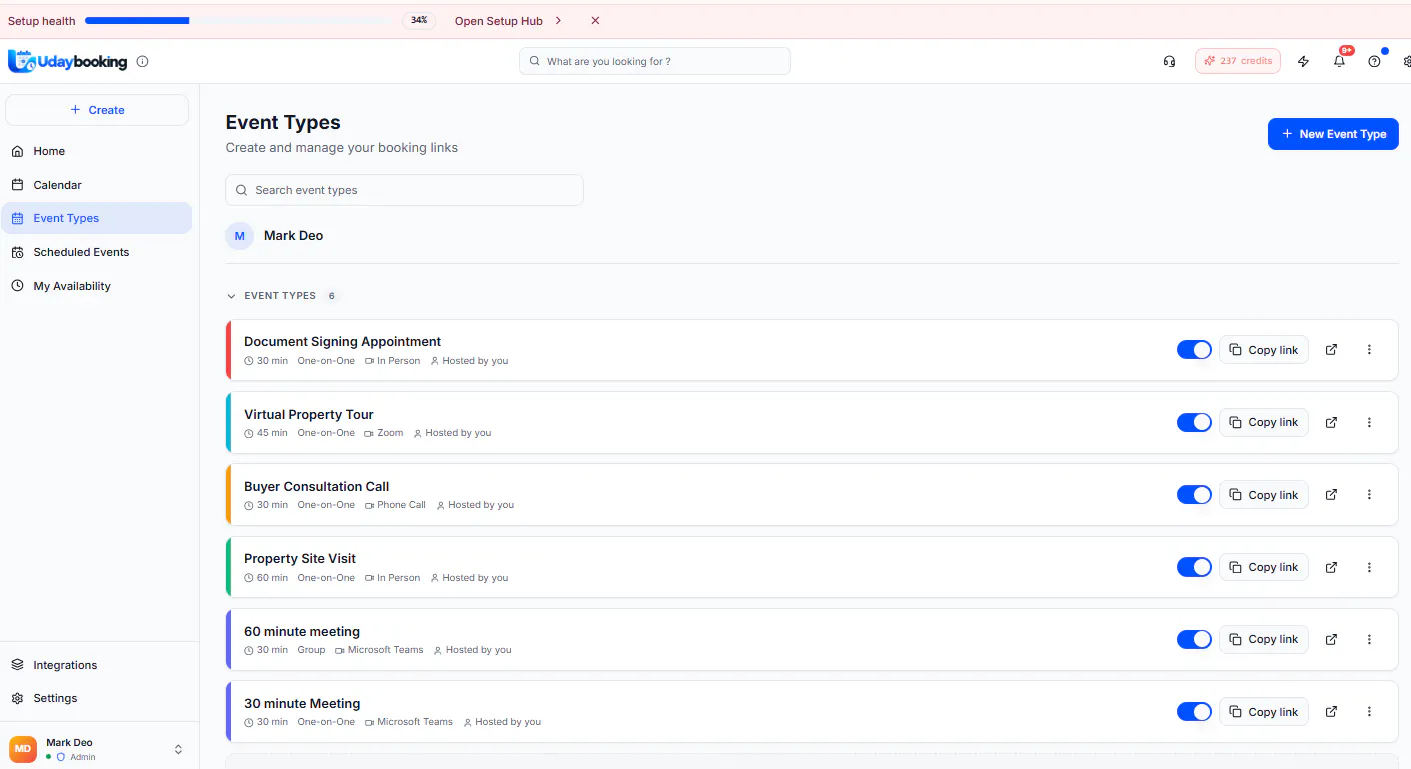The image size is (1411, 769).
Task: Open more options for Buyer Consultation Call
Action: (x=1369, y=495)
